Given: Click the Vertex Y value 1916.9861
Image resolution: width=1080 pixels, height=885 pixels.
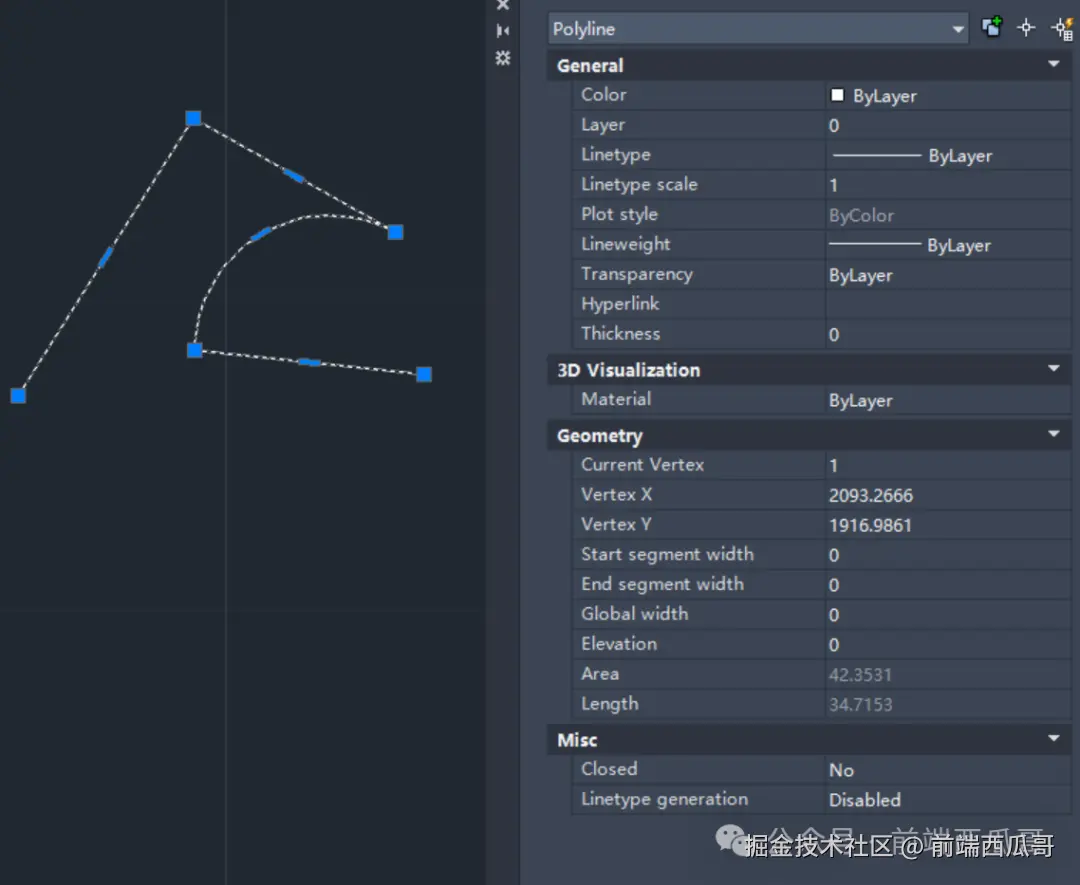Looking at the screenshot, I should tap(948, 525).
